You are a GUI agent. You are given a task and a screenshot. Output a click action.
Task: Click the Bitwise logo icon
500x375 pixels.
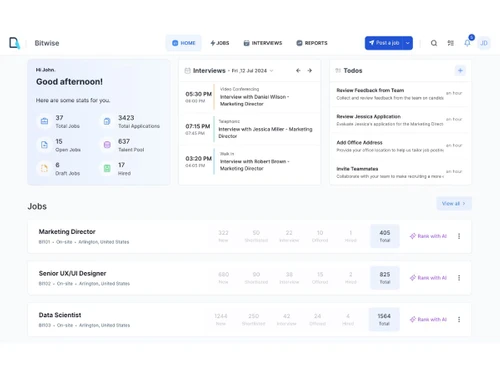pos(14,43)
